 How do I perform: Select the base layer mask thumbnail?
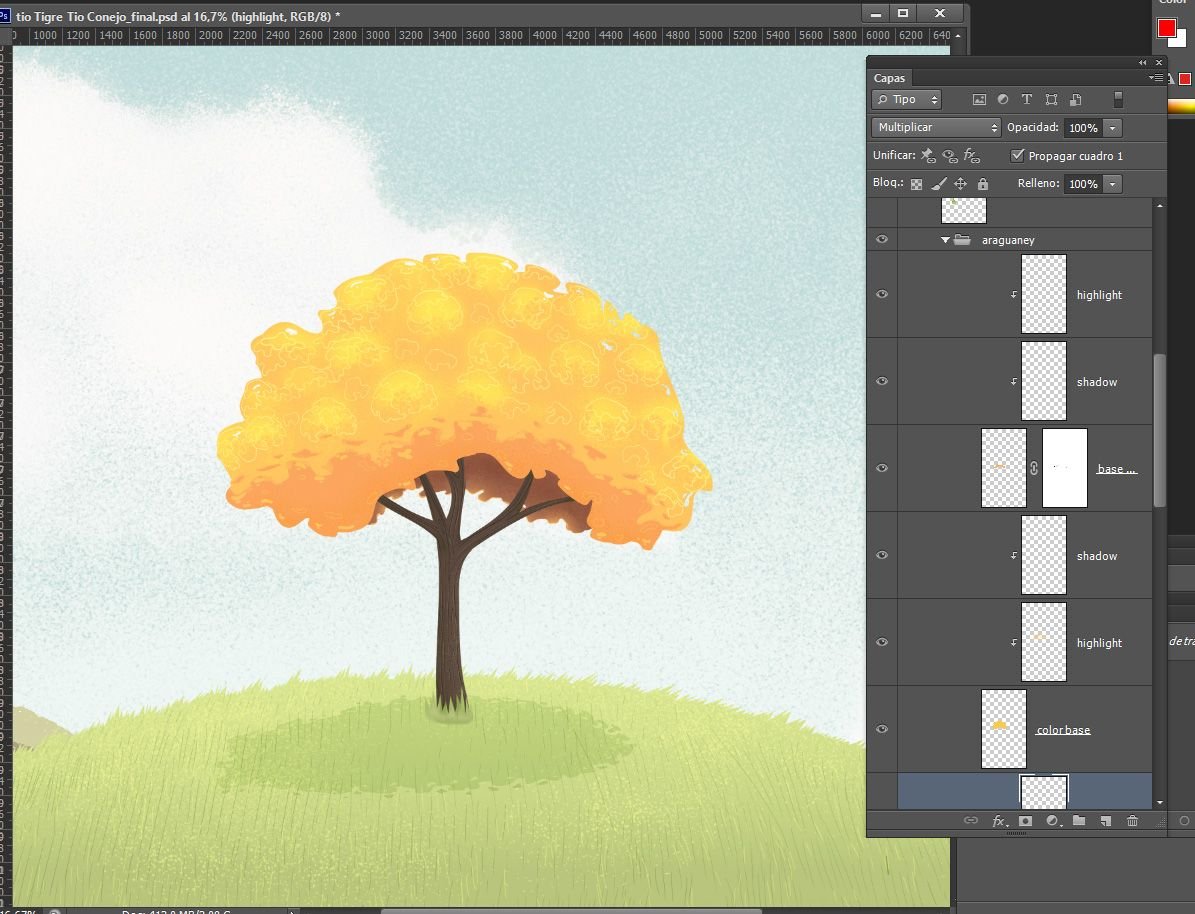pos(1064,468)
